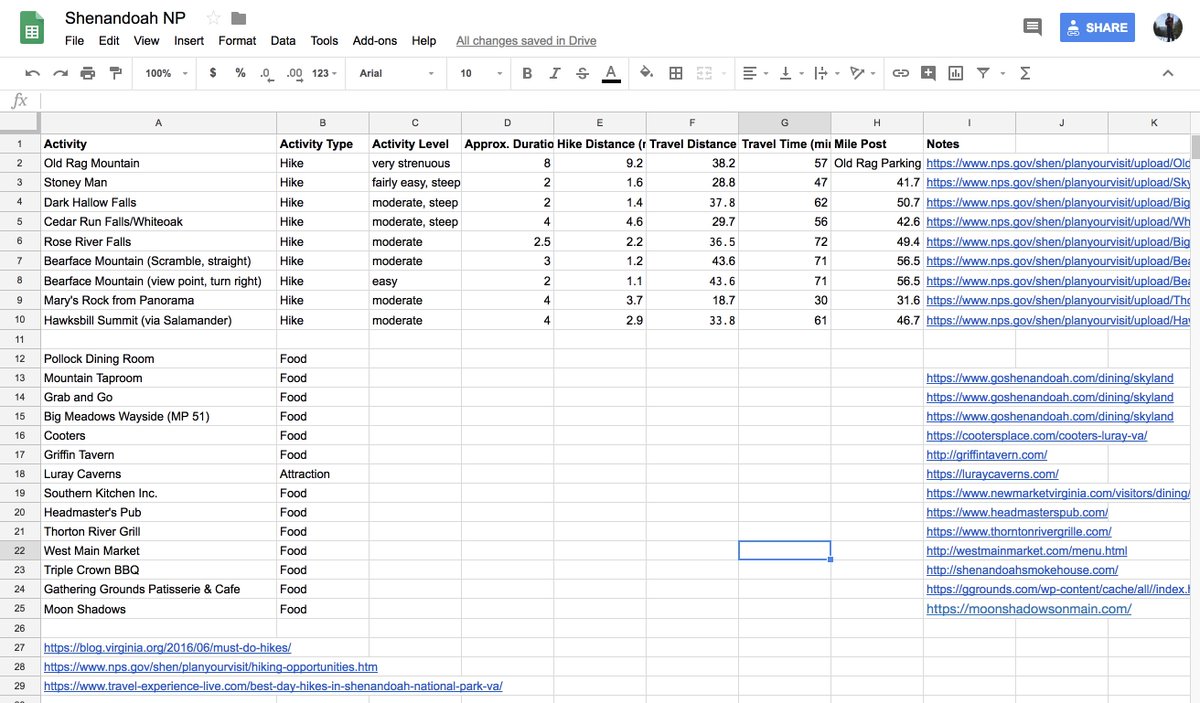Click the blue SHARE button

1097,27
